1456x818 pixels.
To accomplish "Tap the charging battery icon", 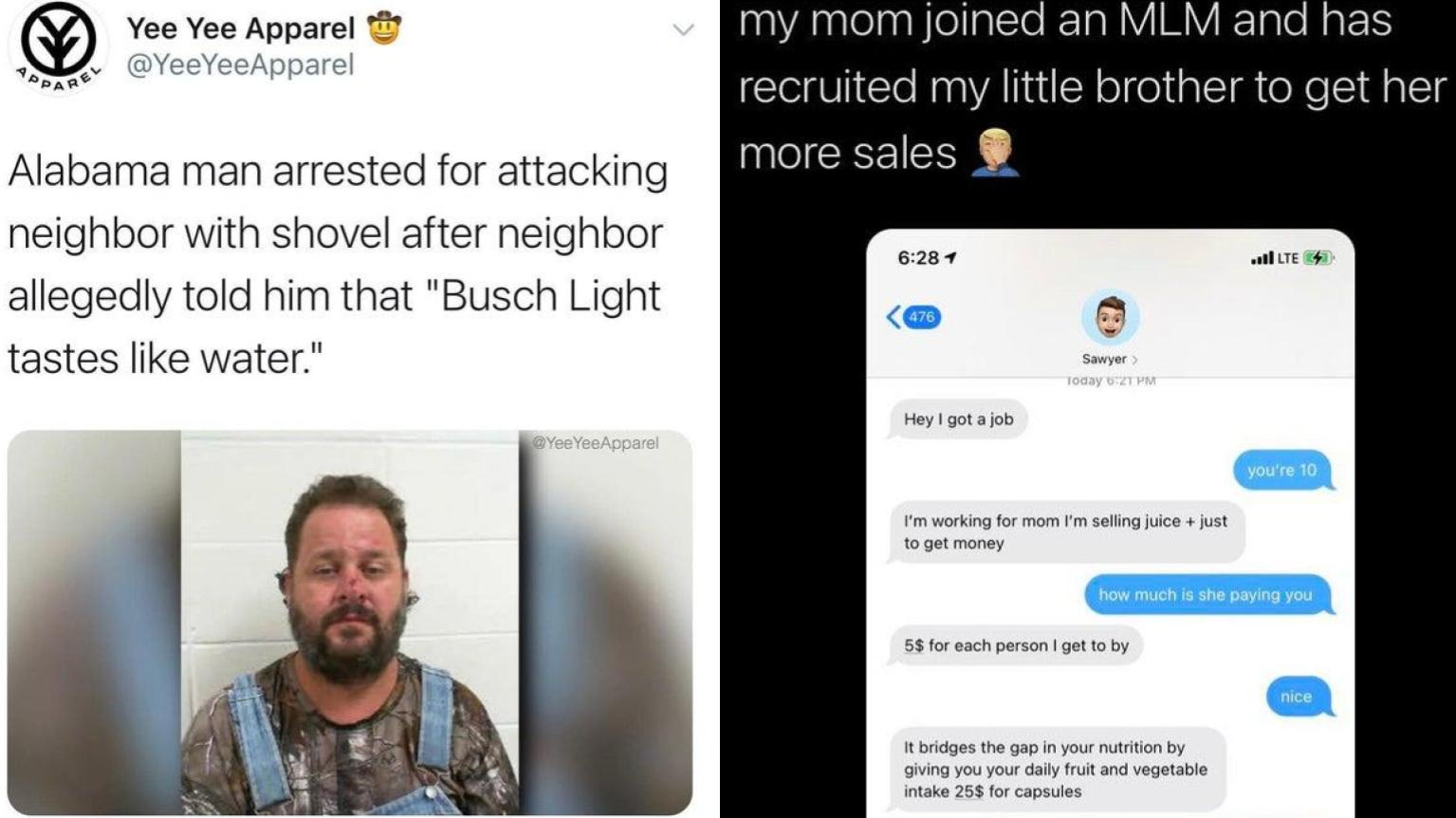I will click(x=1318, y=257).
